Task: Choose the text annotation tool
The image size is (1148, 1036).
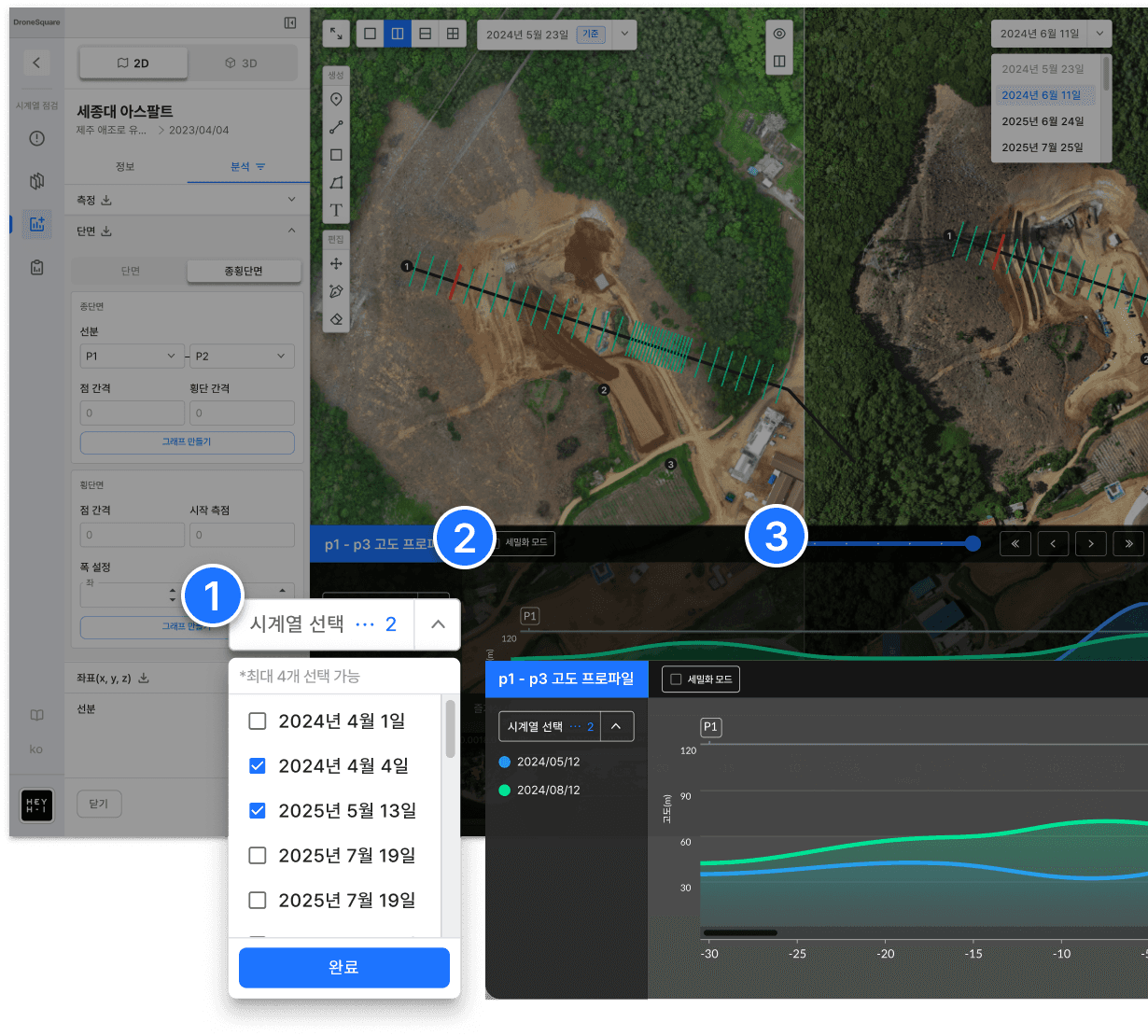Action: [336, 210]
